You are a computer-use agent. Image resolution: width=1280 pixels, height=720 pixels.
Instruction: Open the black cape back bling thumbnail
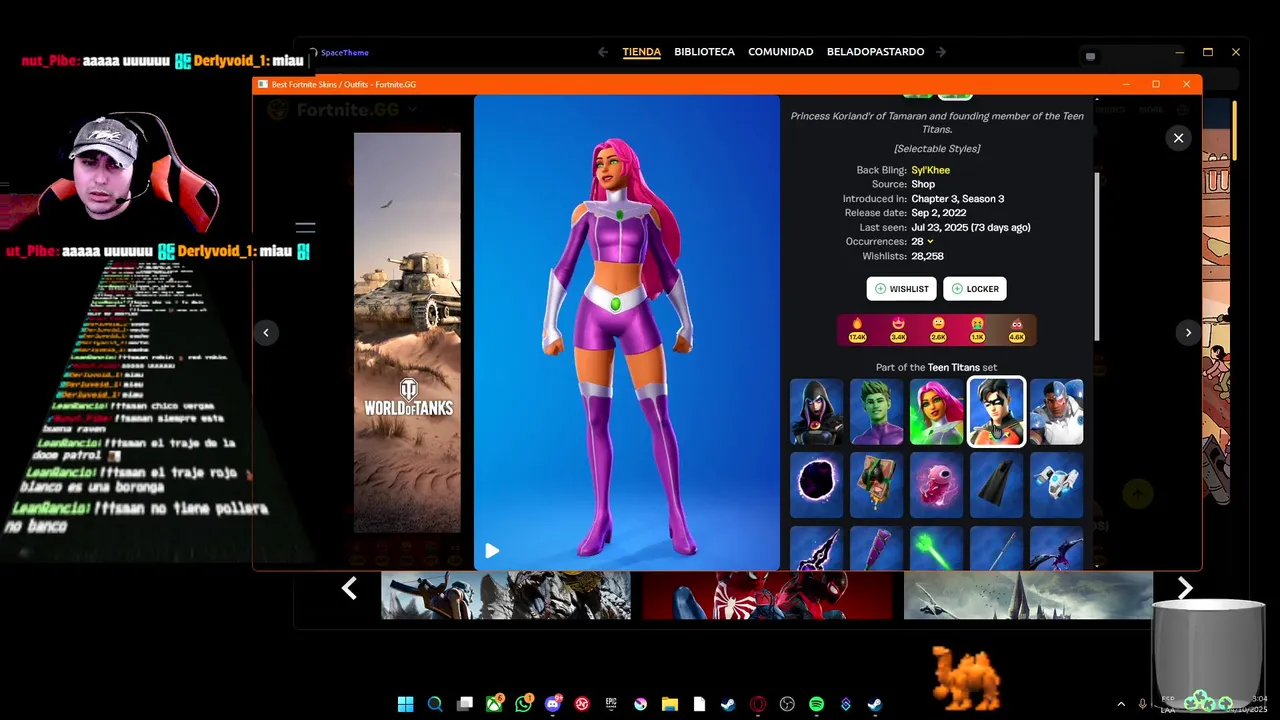(x=996, y=485)
